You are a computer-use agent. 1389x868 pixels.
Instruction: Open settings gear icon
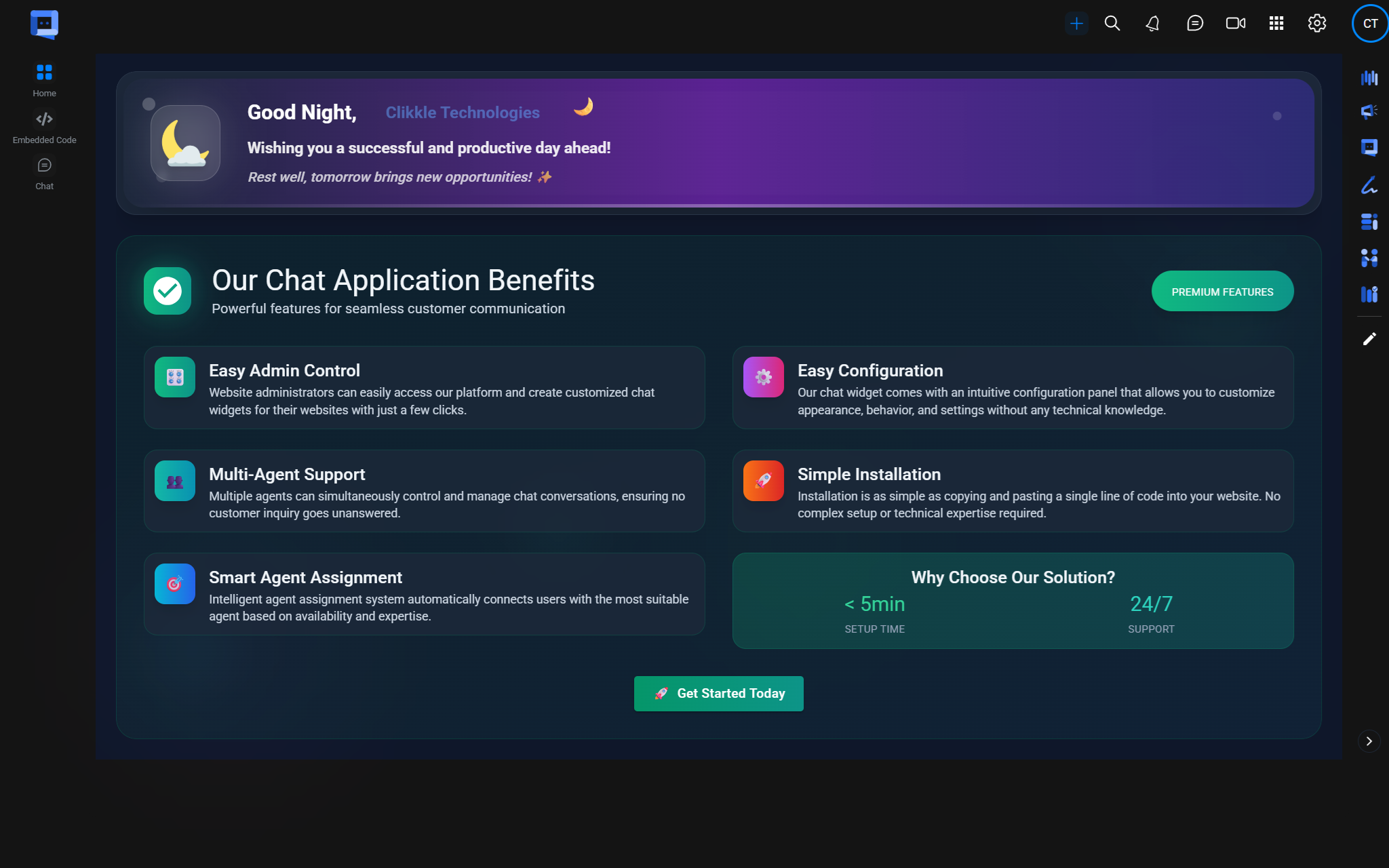tap(1317, 24)
